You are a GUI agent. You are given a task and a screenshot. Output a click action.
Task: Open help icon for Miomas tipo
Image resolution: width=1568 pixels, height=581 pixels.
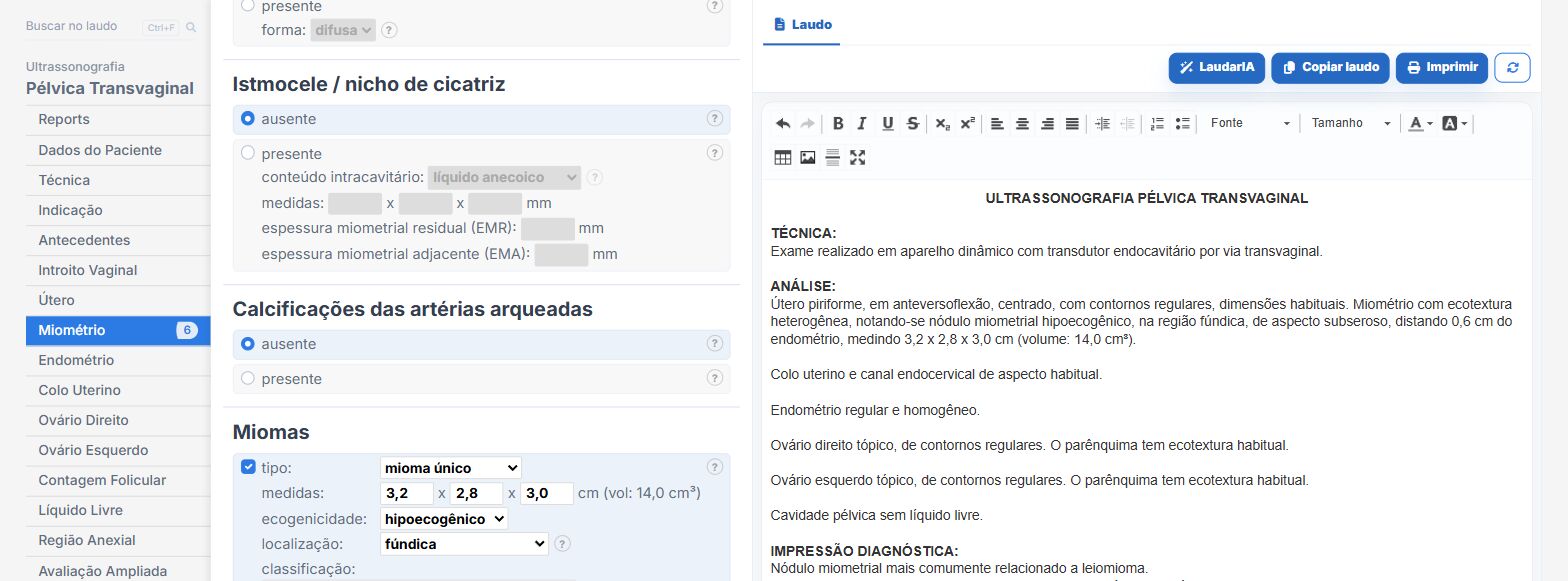tap(714, 467)
